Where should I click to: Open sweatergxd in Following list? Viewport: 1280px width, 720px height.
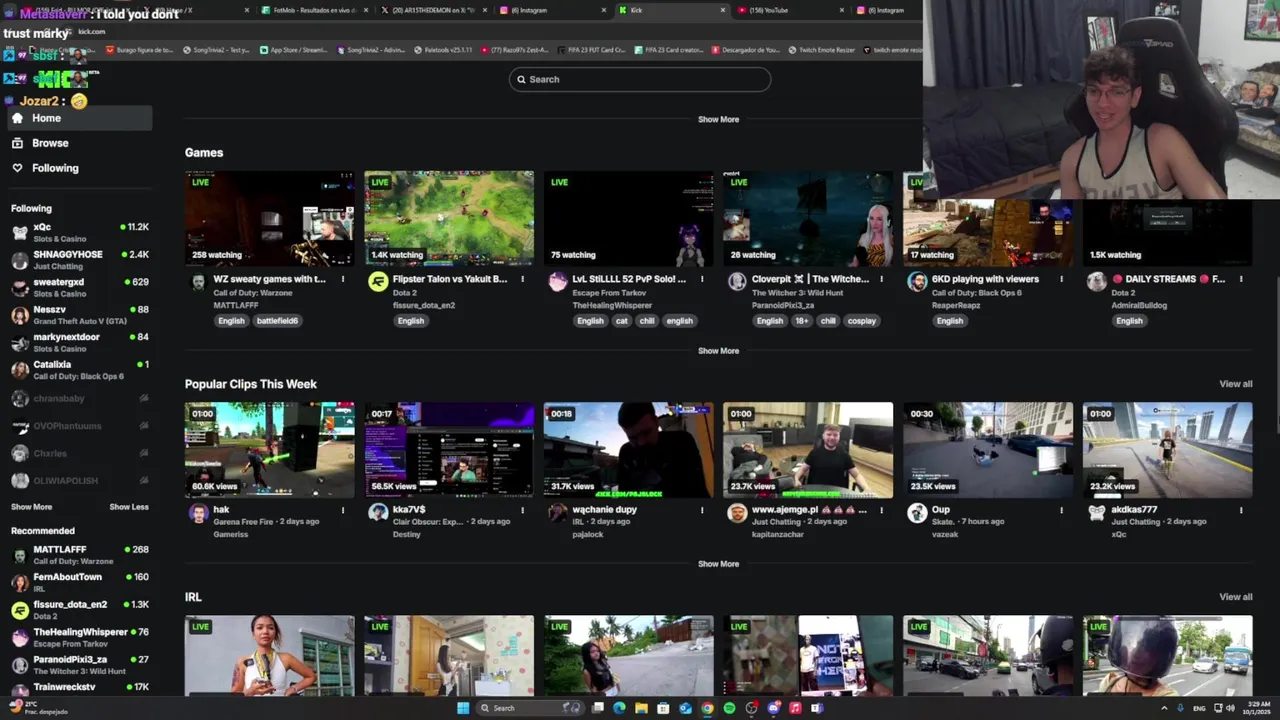(80, 287)
